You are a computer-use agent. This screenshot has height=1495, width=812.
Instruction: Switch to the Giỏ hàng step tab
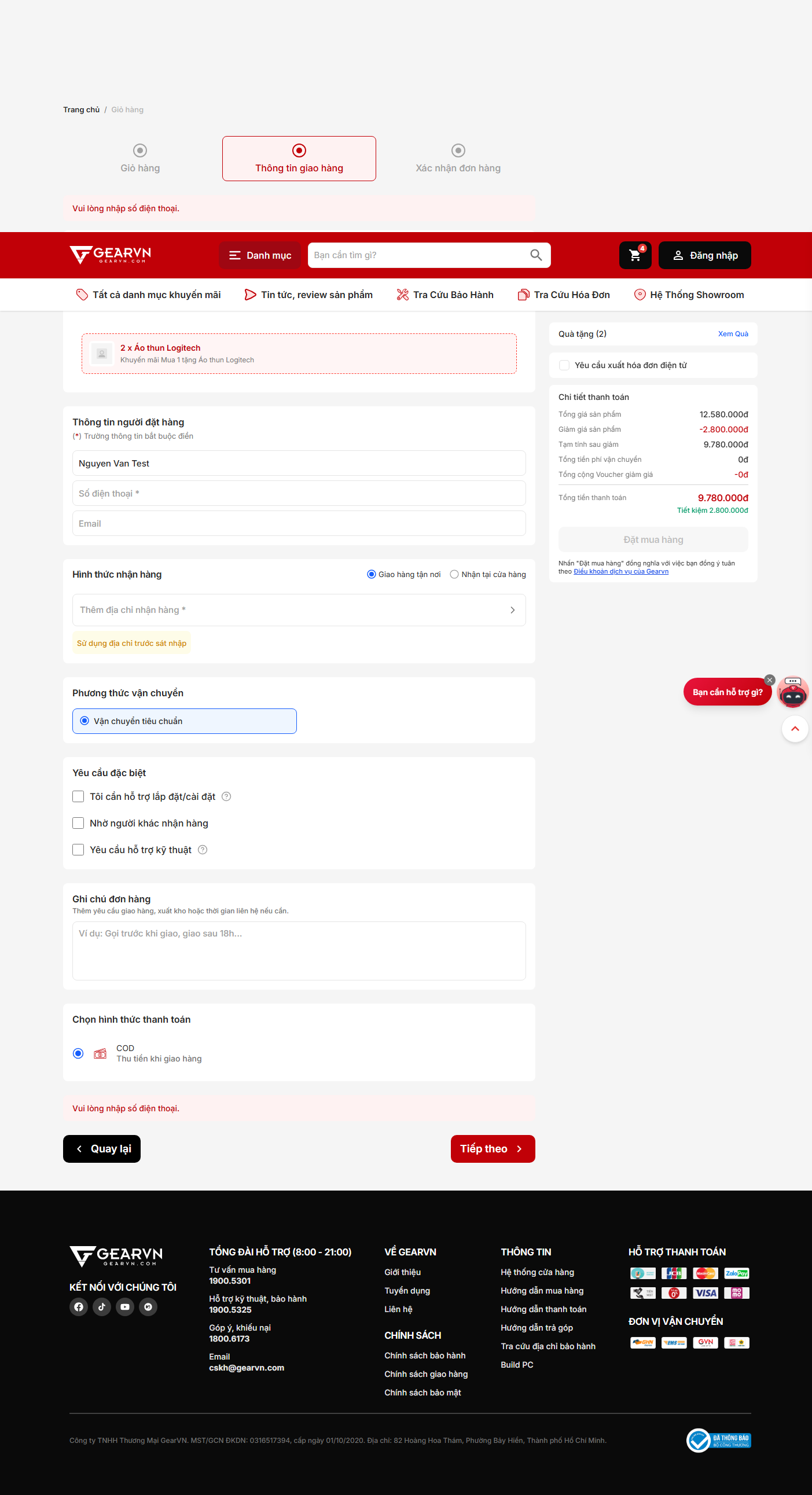140,159
